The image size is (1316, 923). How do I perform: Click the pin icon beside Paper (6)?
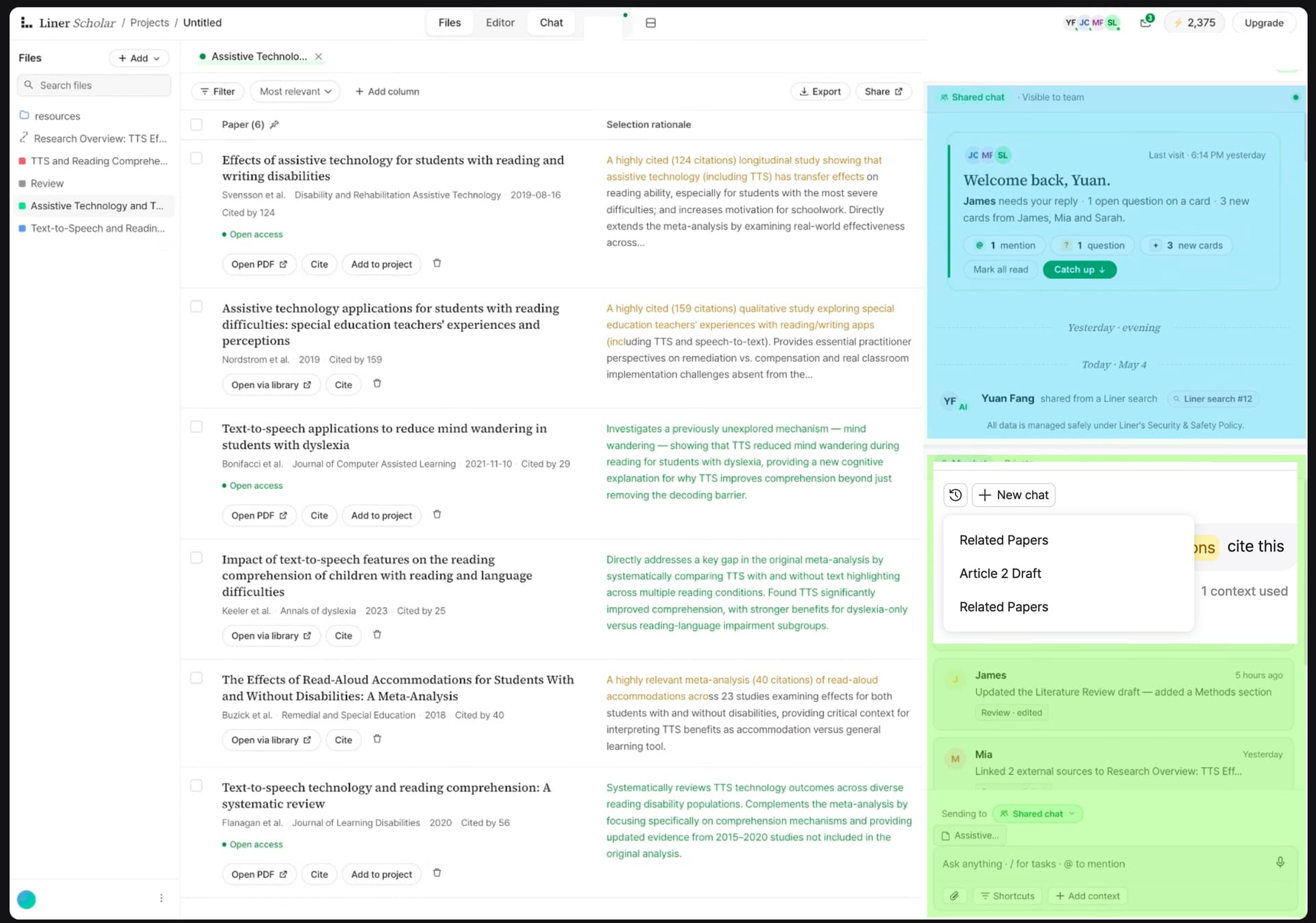(x=274, y=125)
